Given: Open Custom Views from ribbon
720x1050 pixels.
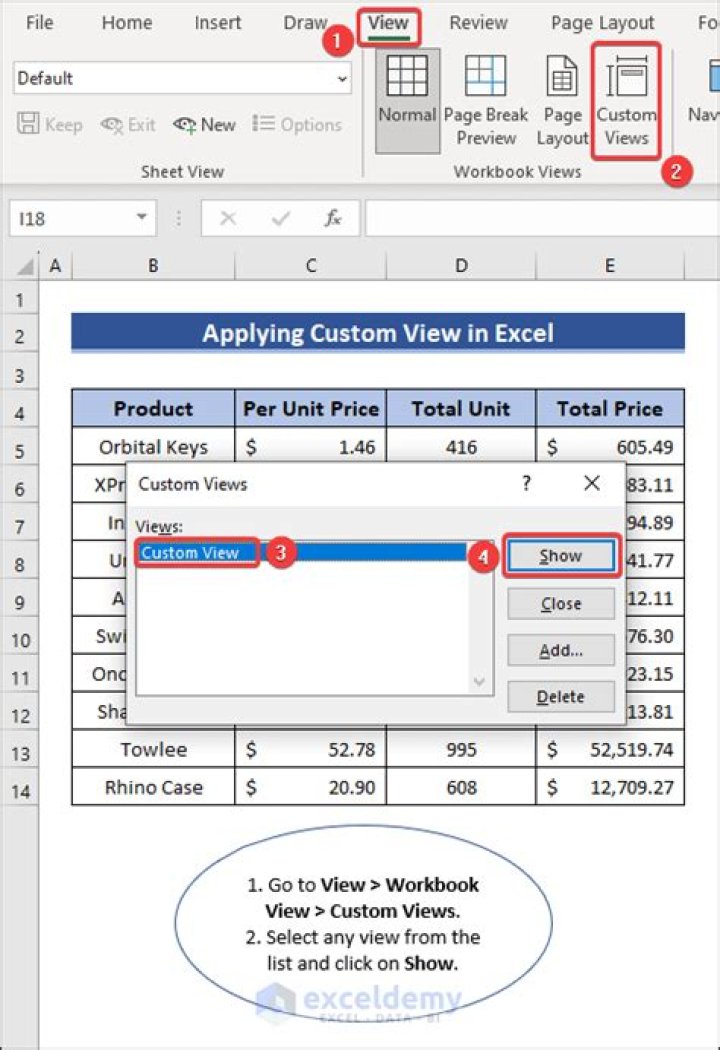Looking at the screenshot, I should coord(626,100).
